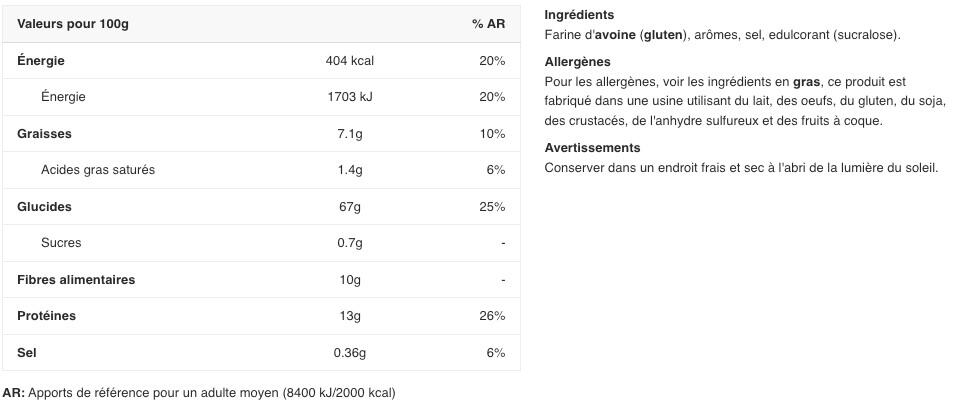Viewport: 953px width, 409px height.
Task: Click the 'Acides gras saturés' row label
Action: [98, 170]
